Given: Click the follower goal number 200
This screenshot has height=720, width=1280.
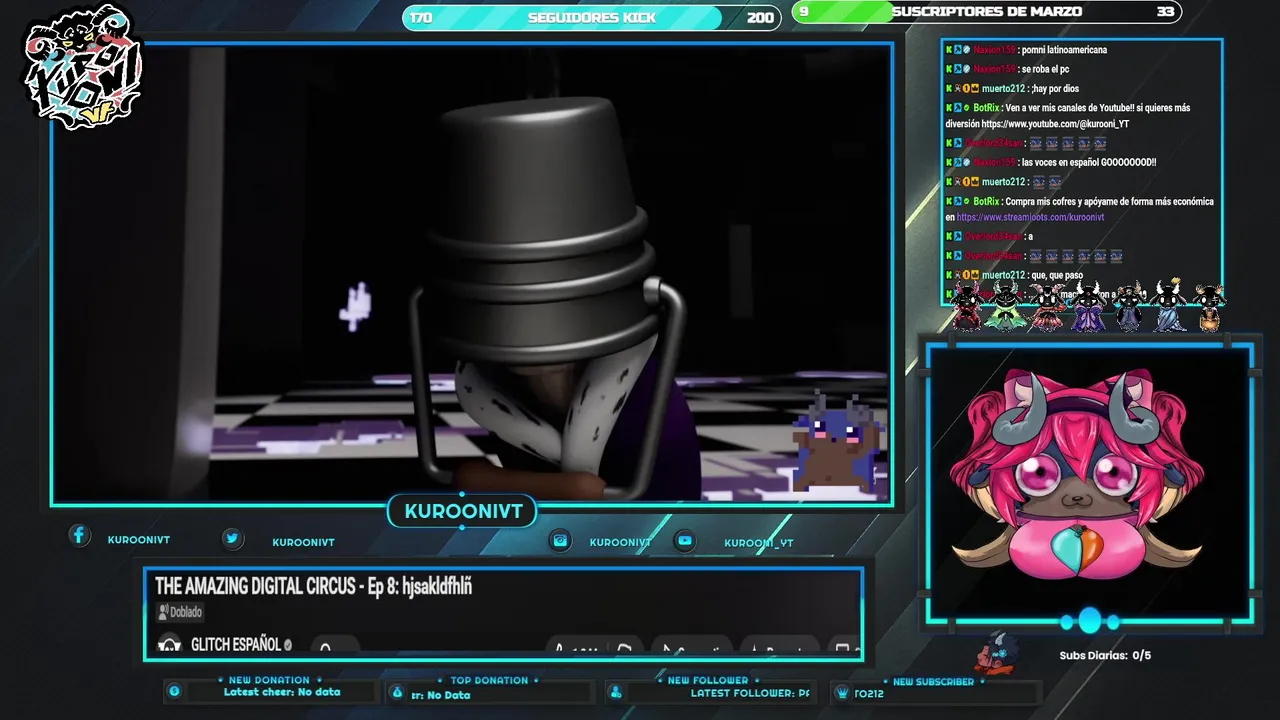Looking at the screenshot, I should click(760, 18).
